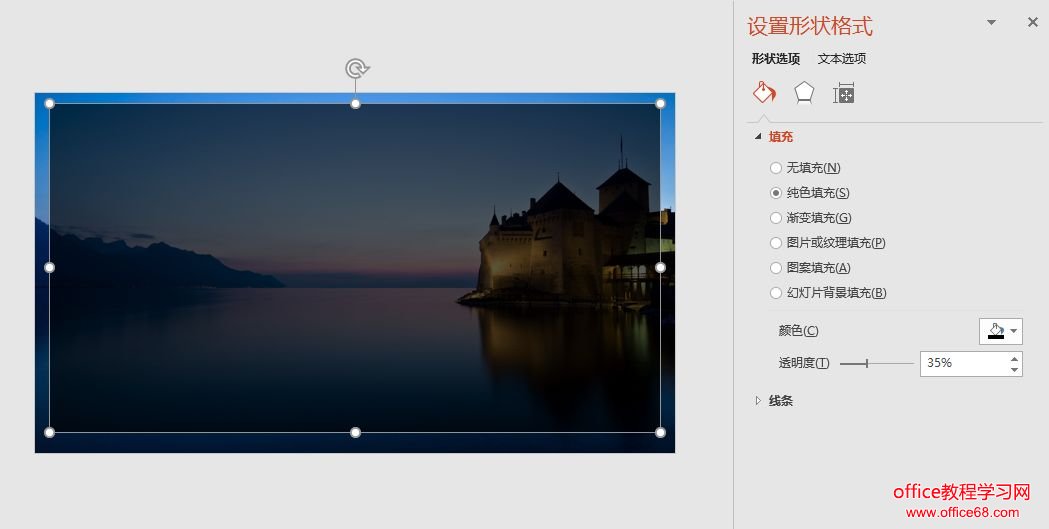The image size is (1049, 529).
Task: Collapse the 填充 section
Action: click(x=759, y=137)
